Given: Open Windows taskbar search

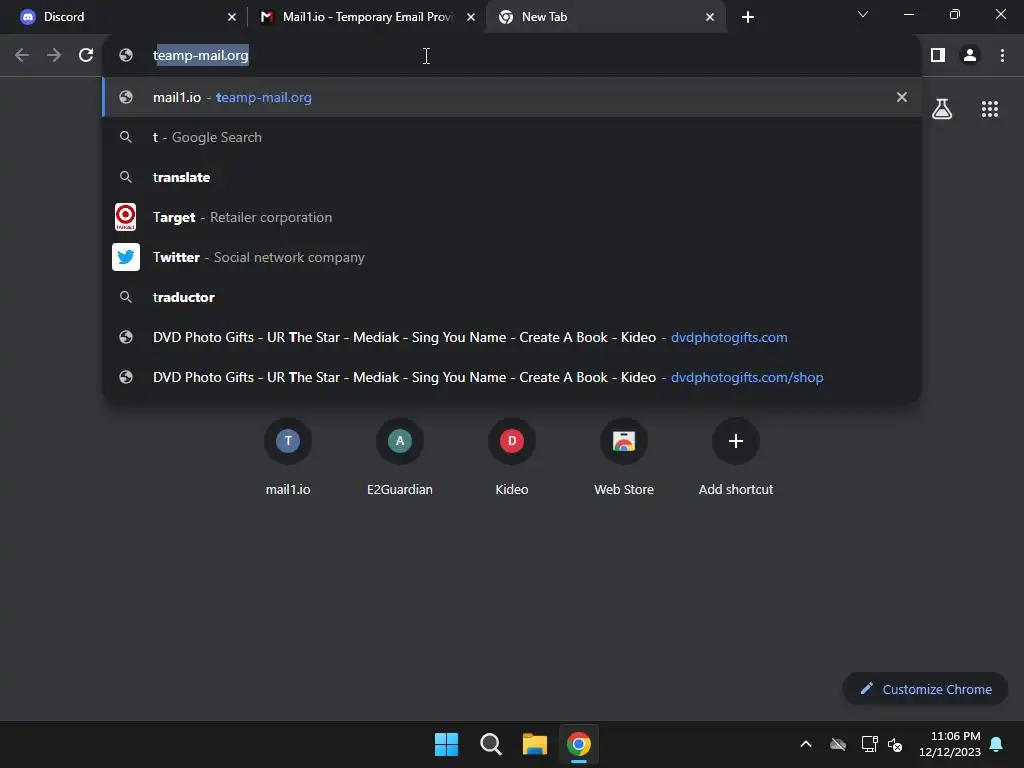Looking at the screenshot, I should [490, 744].
